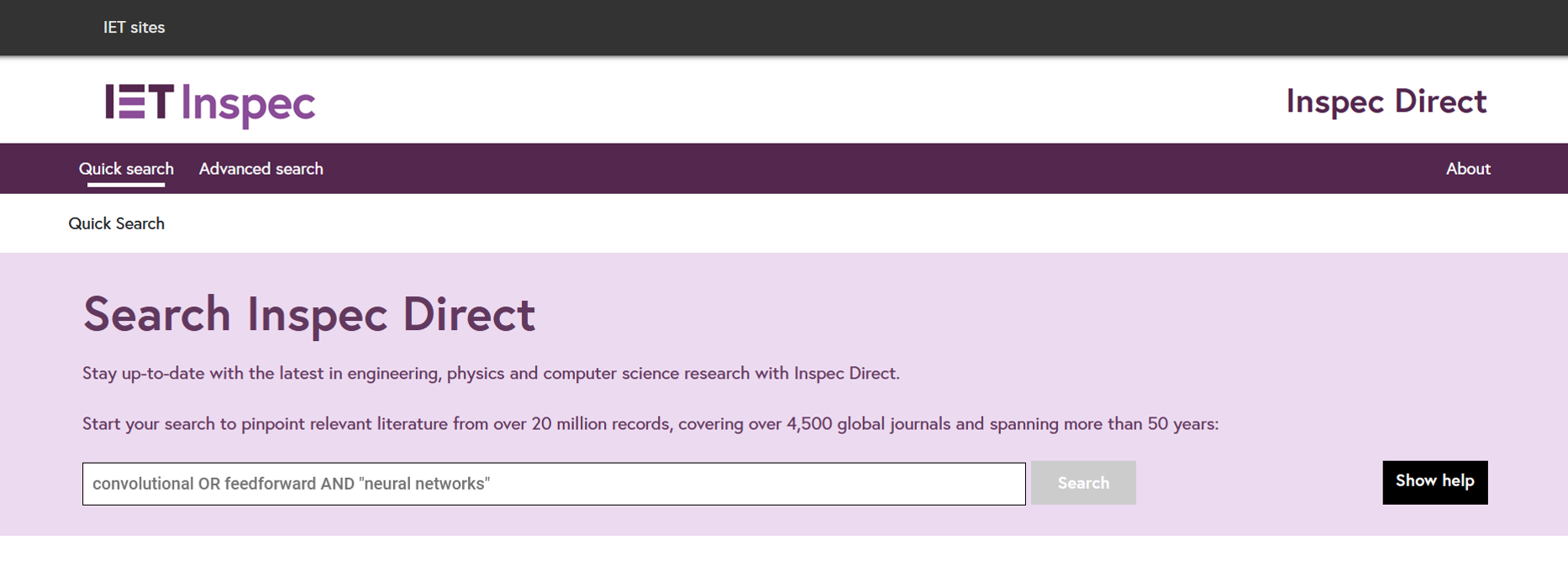Click the Stay up-to-date intro sentence
Screen dimensions: 1568x561
coord(491,373)
